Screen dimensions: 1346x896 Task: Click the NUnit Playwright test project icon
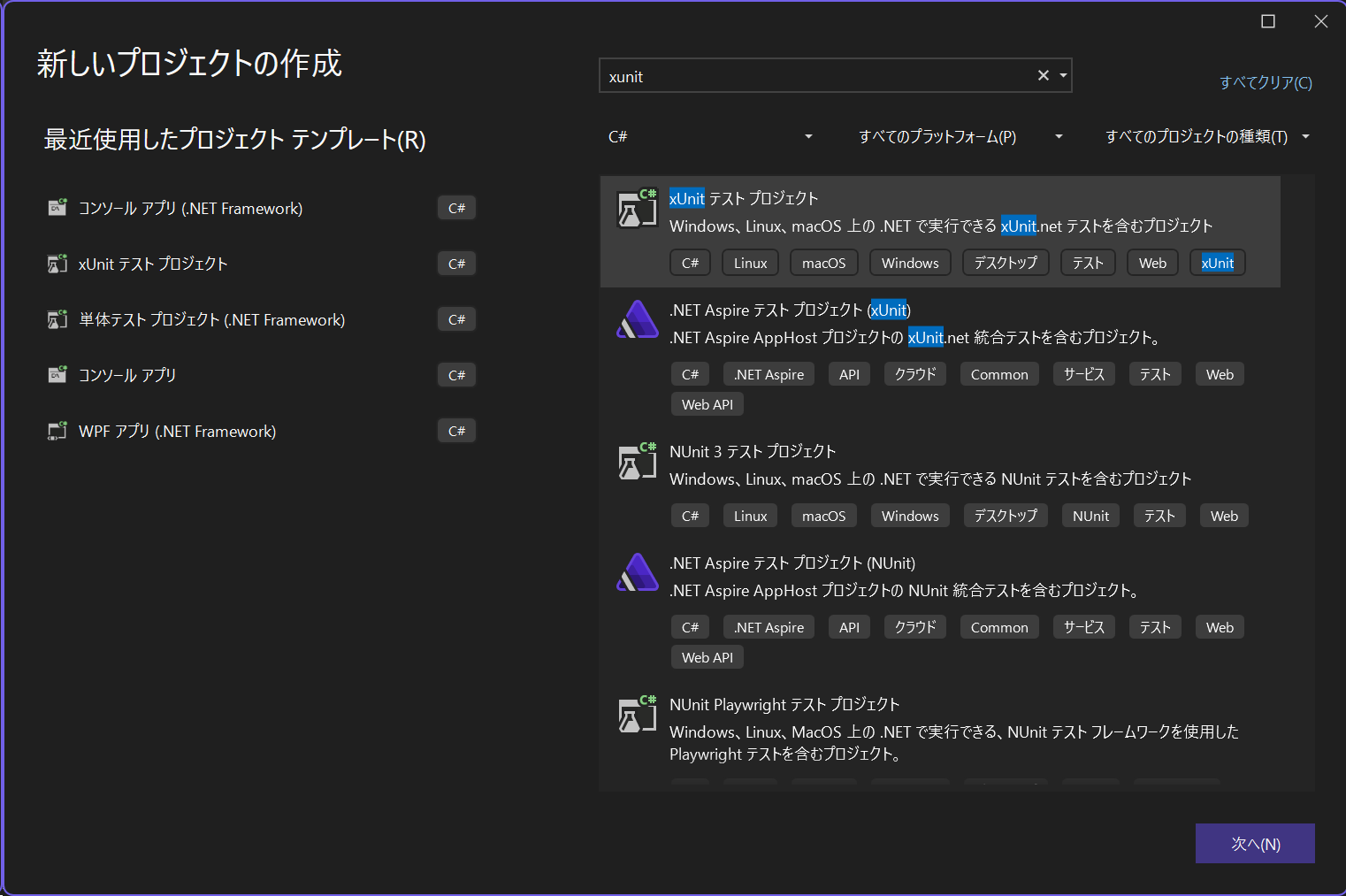point(637,715)
